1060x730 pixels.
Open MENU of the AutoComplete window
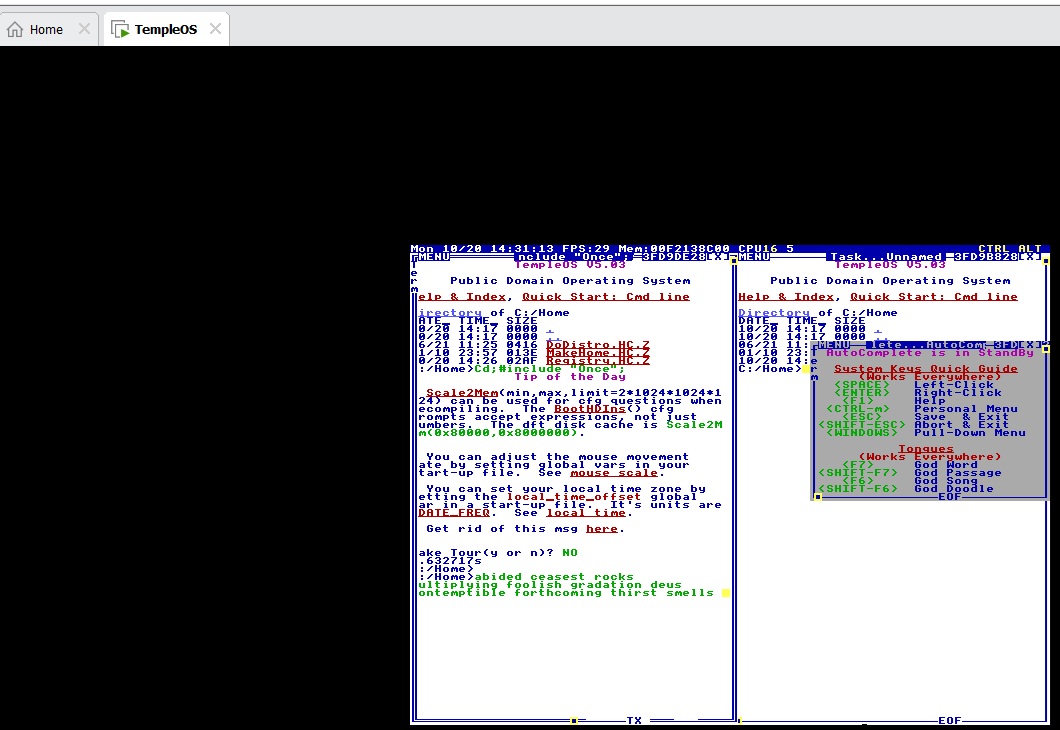coord(834,345)
